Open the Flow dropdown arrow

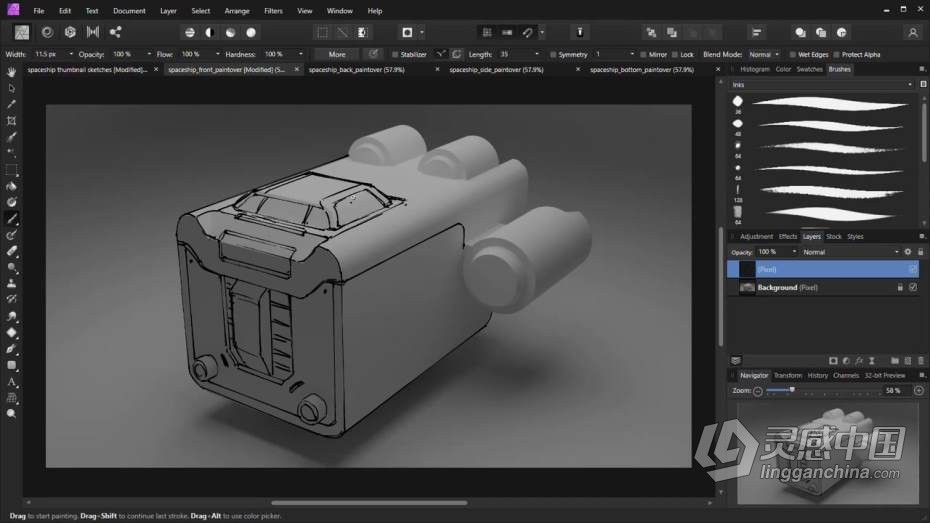[x=218, y=54]
